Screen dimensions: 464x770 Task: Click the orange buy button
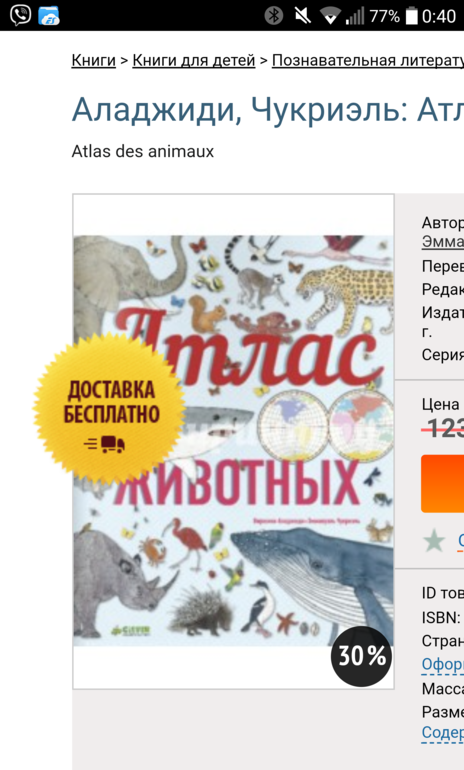[442, 484]
